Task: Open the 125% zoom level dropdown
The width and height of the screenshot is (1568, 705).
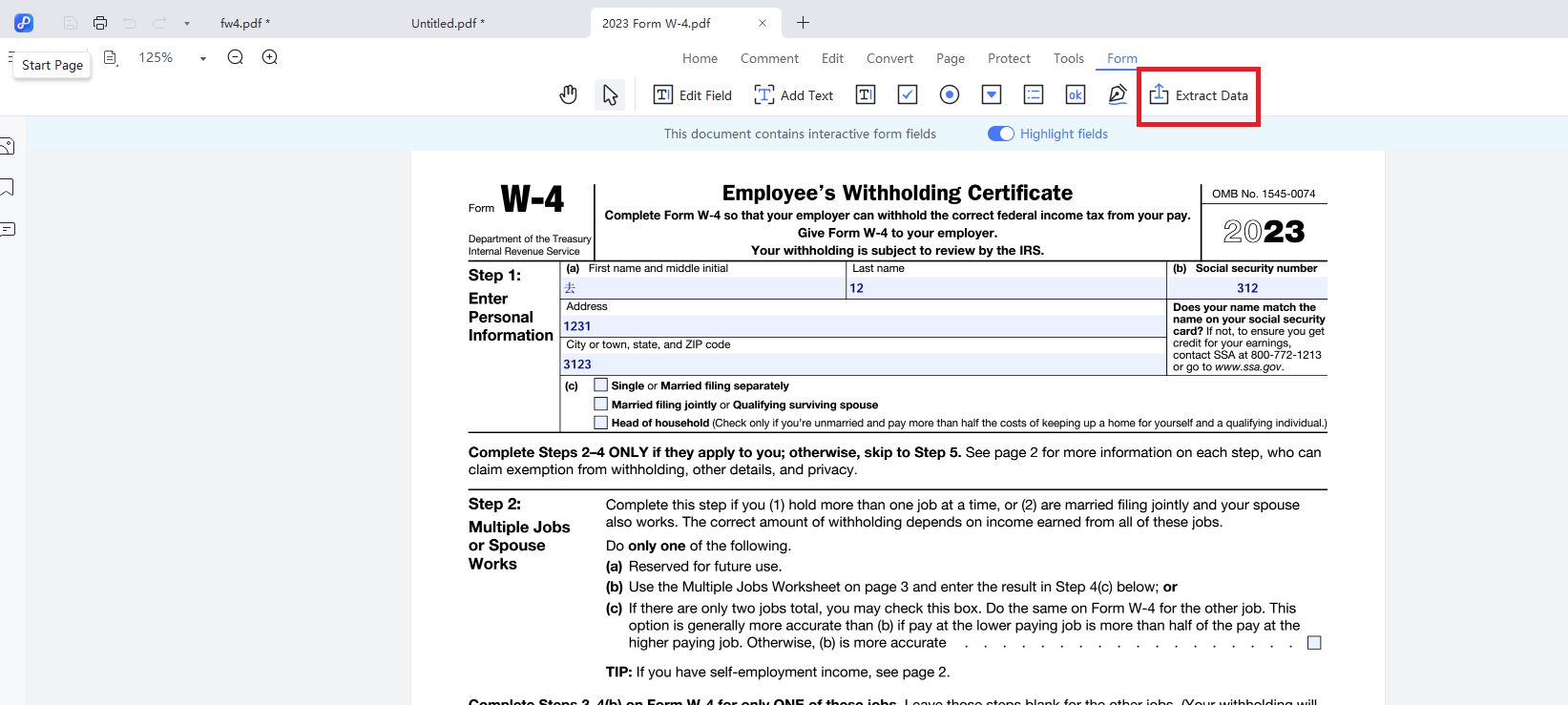Action: (202, 58)
